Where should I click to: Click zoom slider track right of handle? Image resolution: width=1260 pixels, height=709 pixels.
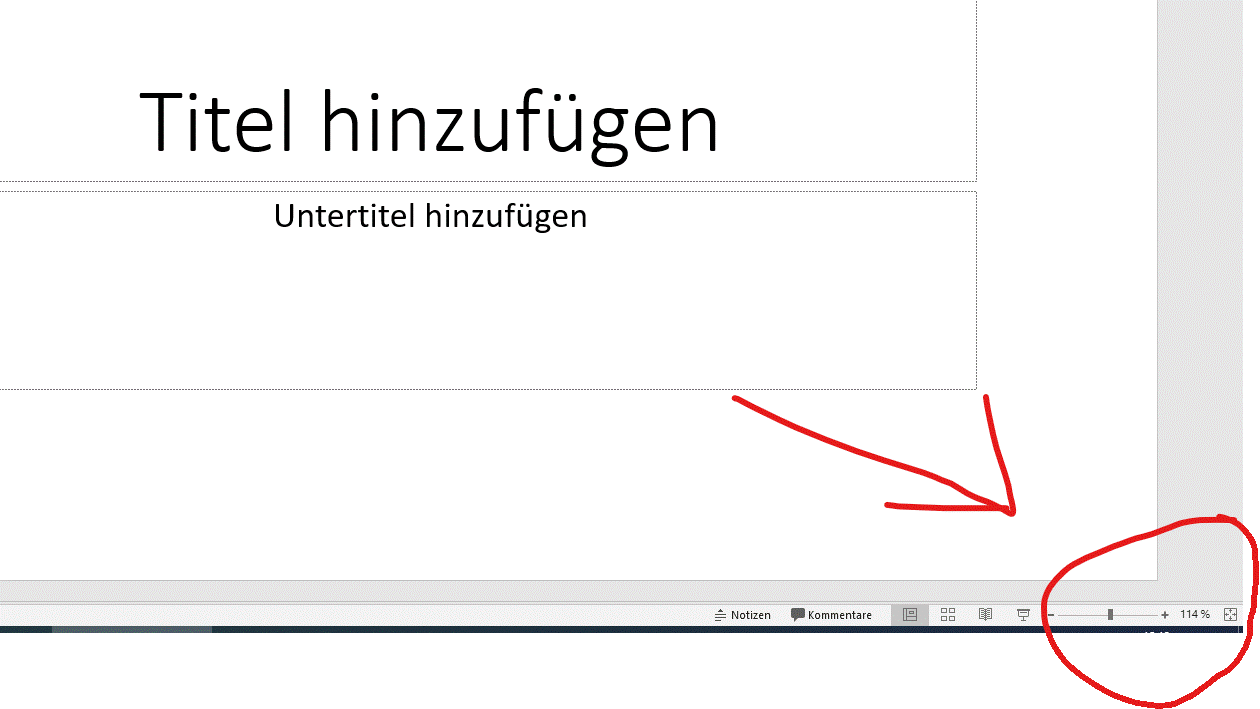coord(1138,615)
